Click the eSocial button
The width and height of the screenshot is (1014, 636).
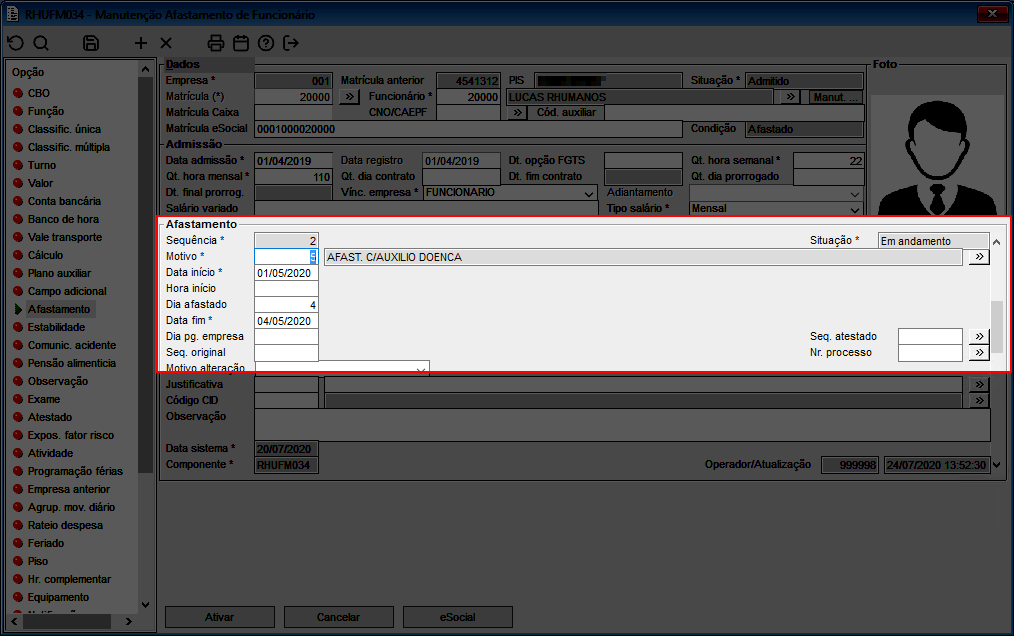click(x=458, y=617)
